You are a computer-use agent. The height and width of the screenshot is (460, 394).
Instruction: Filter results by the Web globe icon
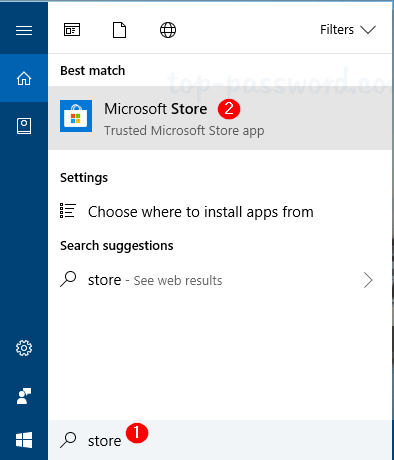click(x=168, y=30)
